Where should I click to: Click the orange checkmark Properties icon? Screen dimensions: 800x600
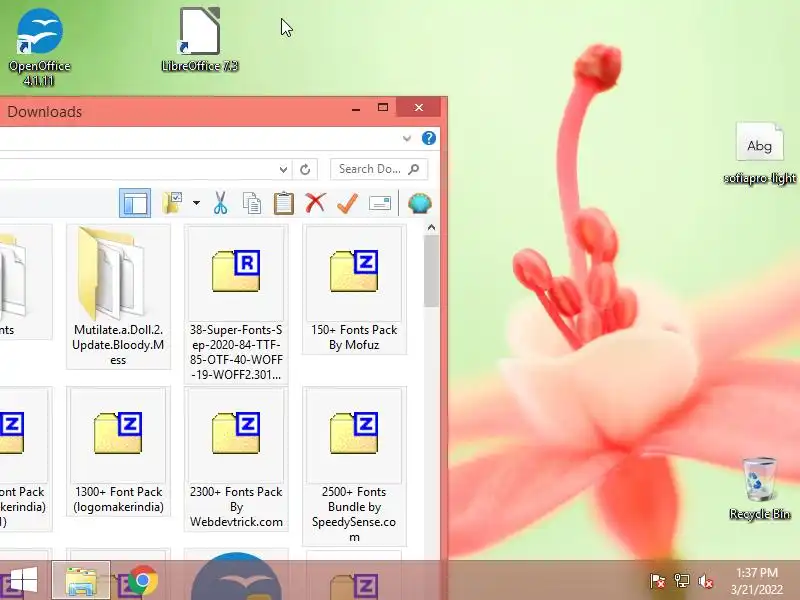pos(347,203)
